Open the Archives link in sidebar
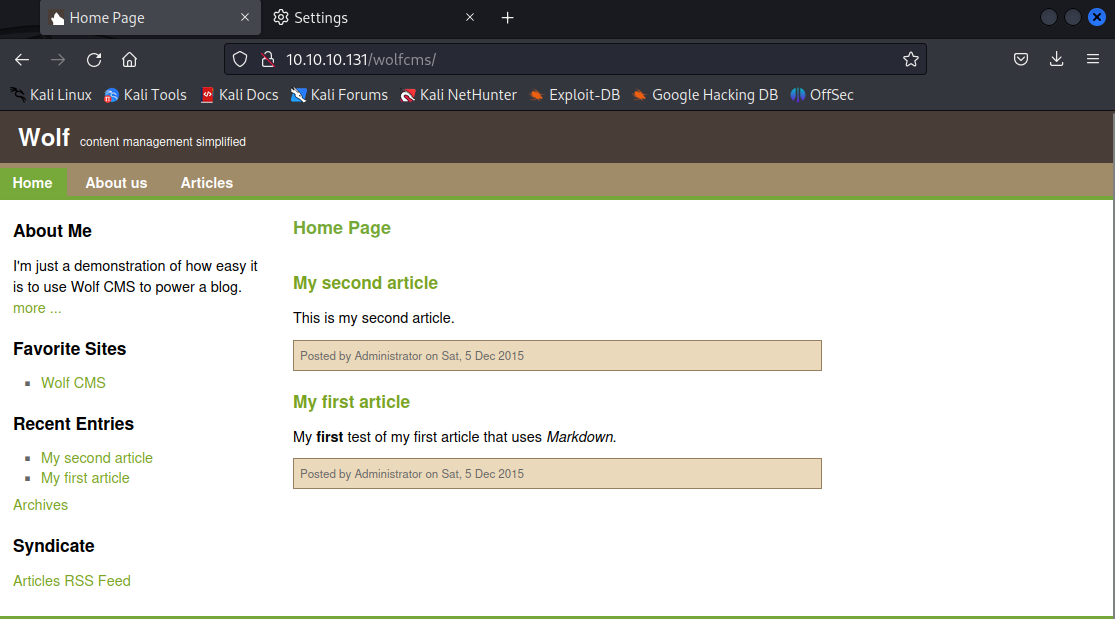The height and width of the screenshot is (619, 1115). pyautogui.click(x=41, y=505)
